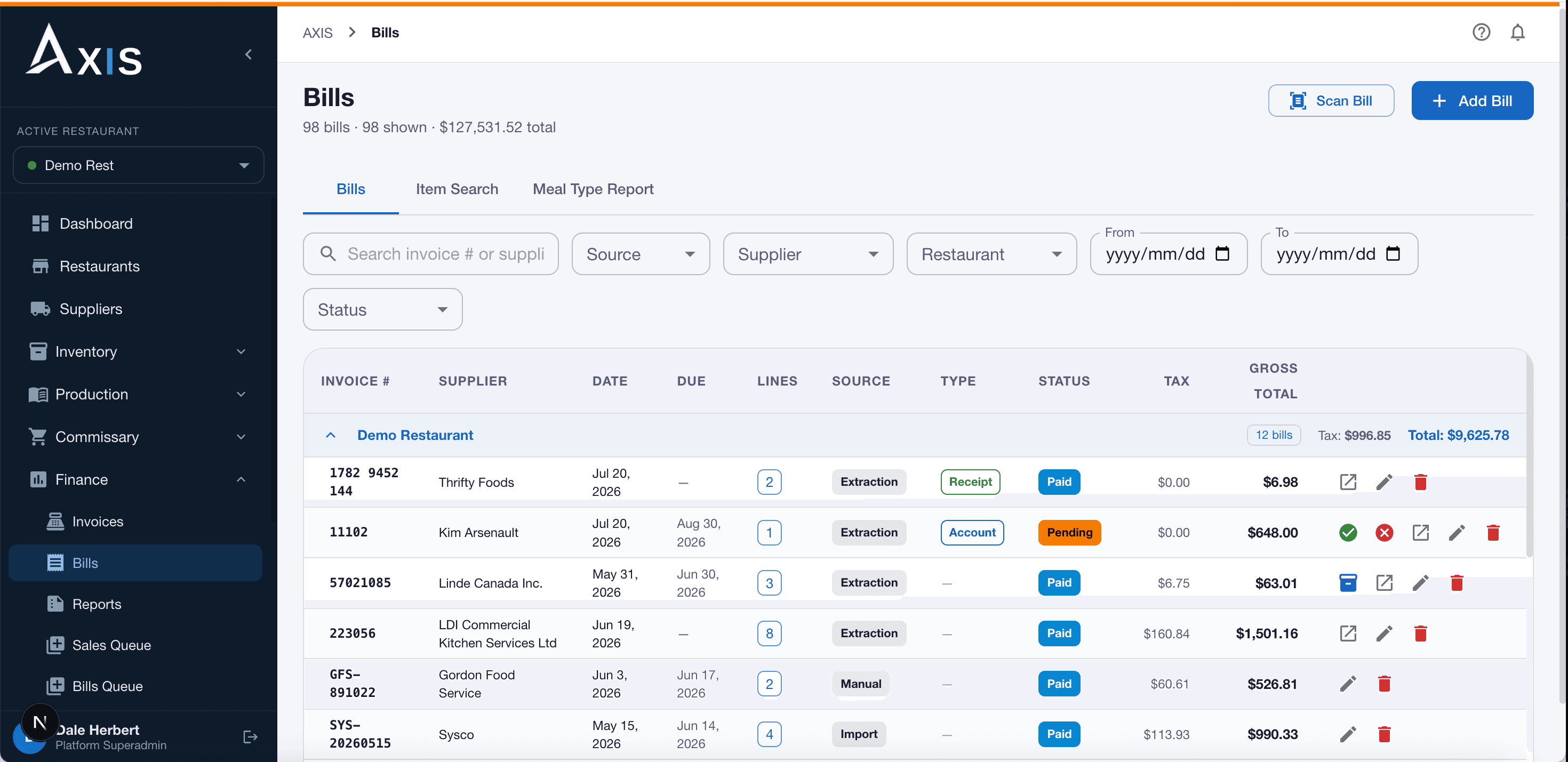The height and width of the screenshot is (762, 1568).
Task: Click the AXIS breadcrumb link
Action: 318,33
